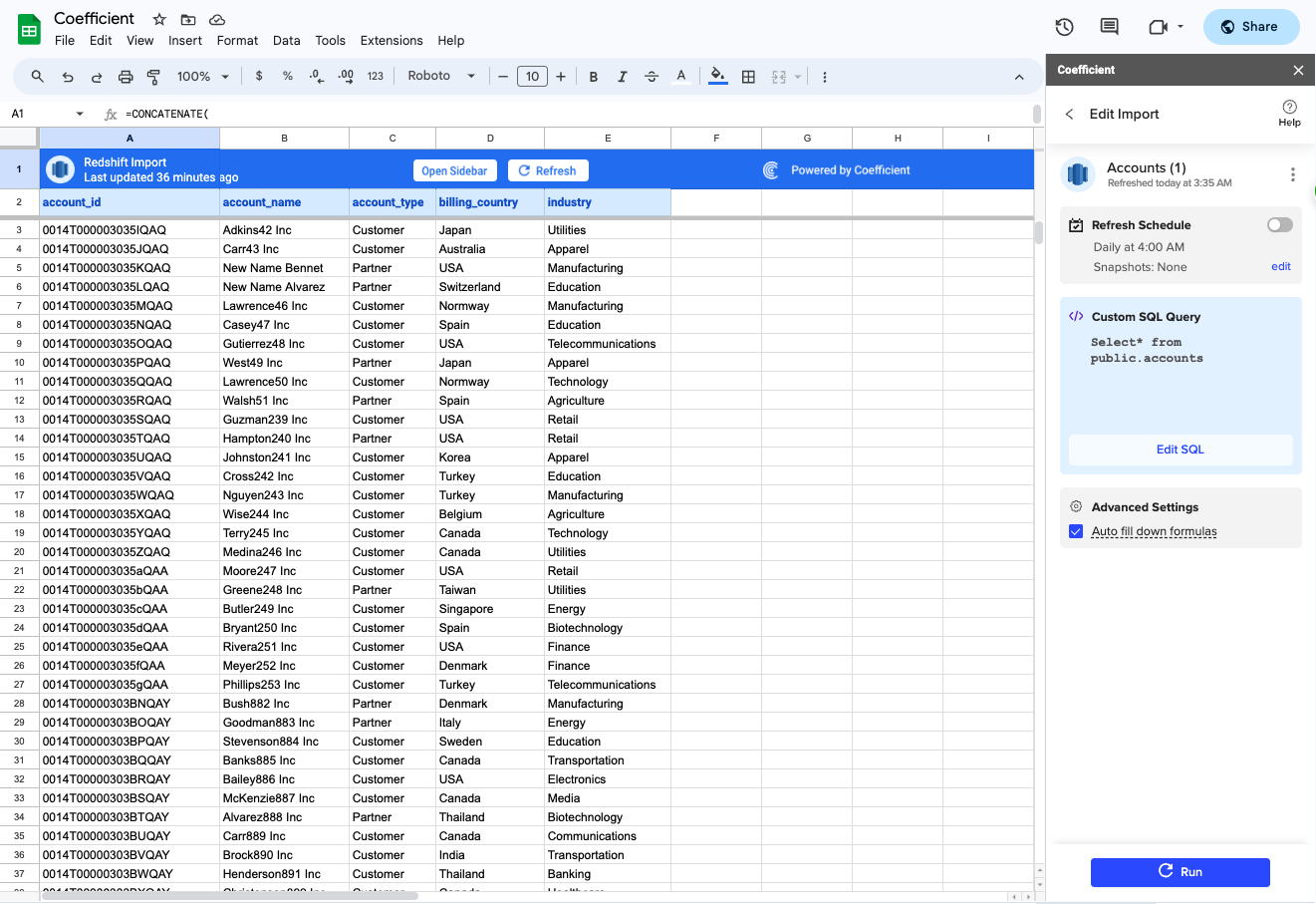Image resolution: width=1316 pixels, height=904 pixels.
Task: Toggle bold formatting
Action: point(594,77)
